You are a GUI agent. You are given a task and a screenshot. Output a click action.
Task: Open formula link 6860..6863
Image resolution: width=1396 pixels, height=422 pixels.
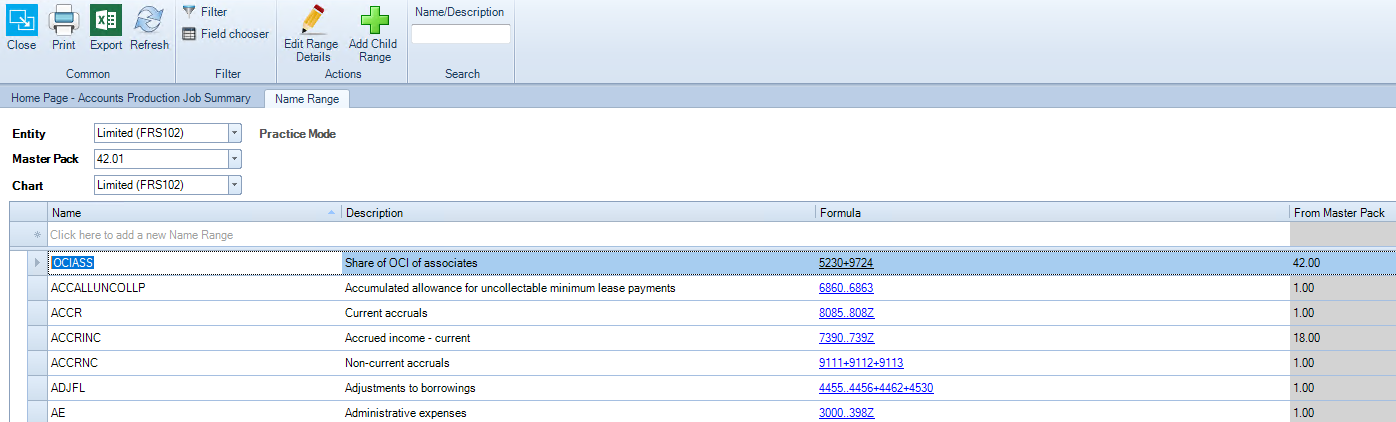[x=846, y=288]
